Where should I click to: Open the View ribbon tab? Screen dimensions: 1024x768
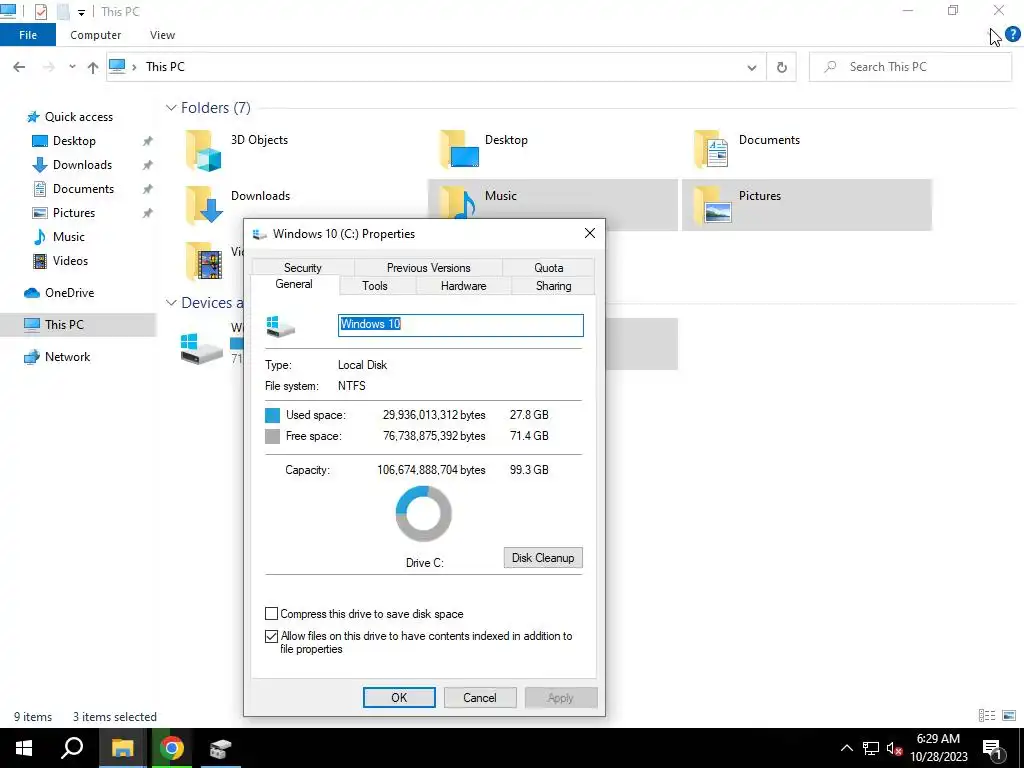pyautogui.click(x=162, y=35)
